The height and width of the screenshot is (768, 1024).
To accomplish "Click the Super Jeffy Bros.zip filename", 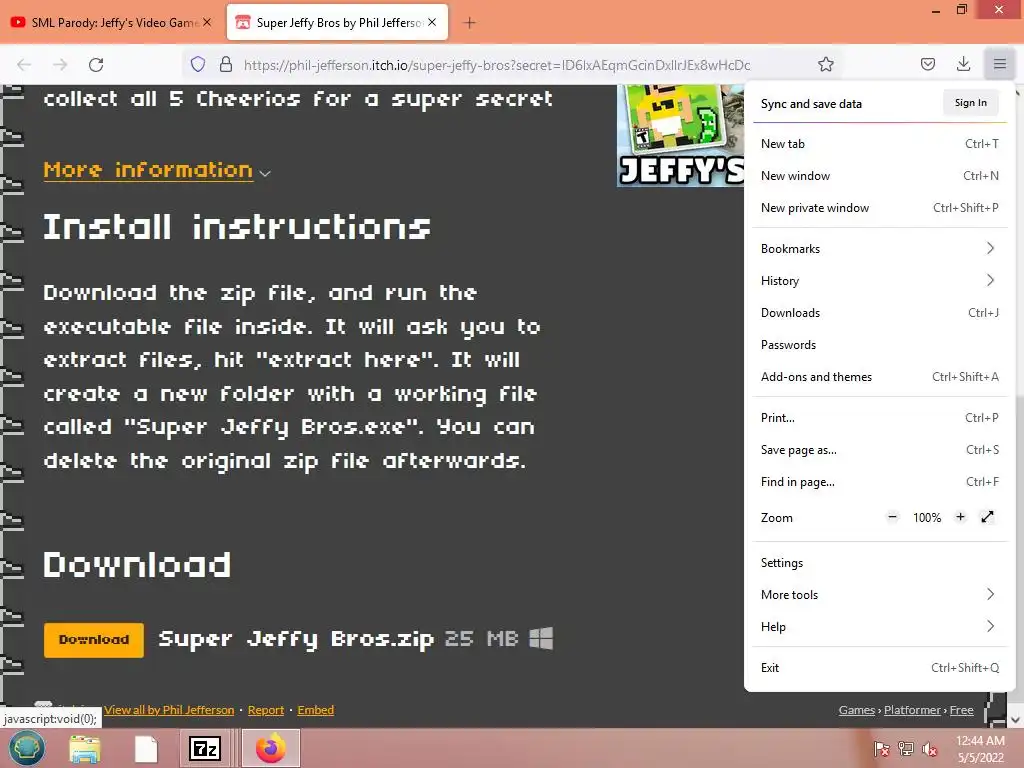I will [x=296, y=639].
